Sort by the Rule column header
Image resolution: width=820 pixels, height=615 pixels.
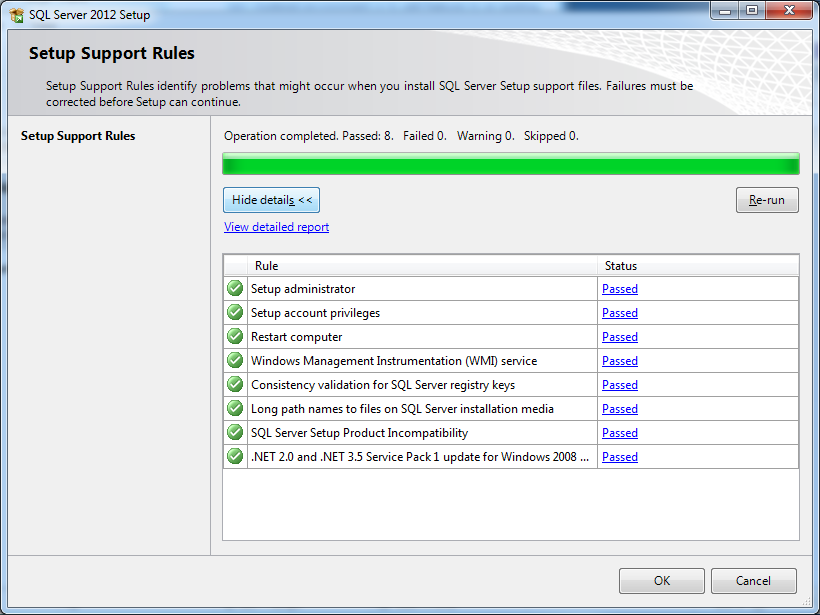pyautogui.click(x=423, y=266)
